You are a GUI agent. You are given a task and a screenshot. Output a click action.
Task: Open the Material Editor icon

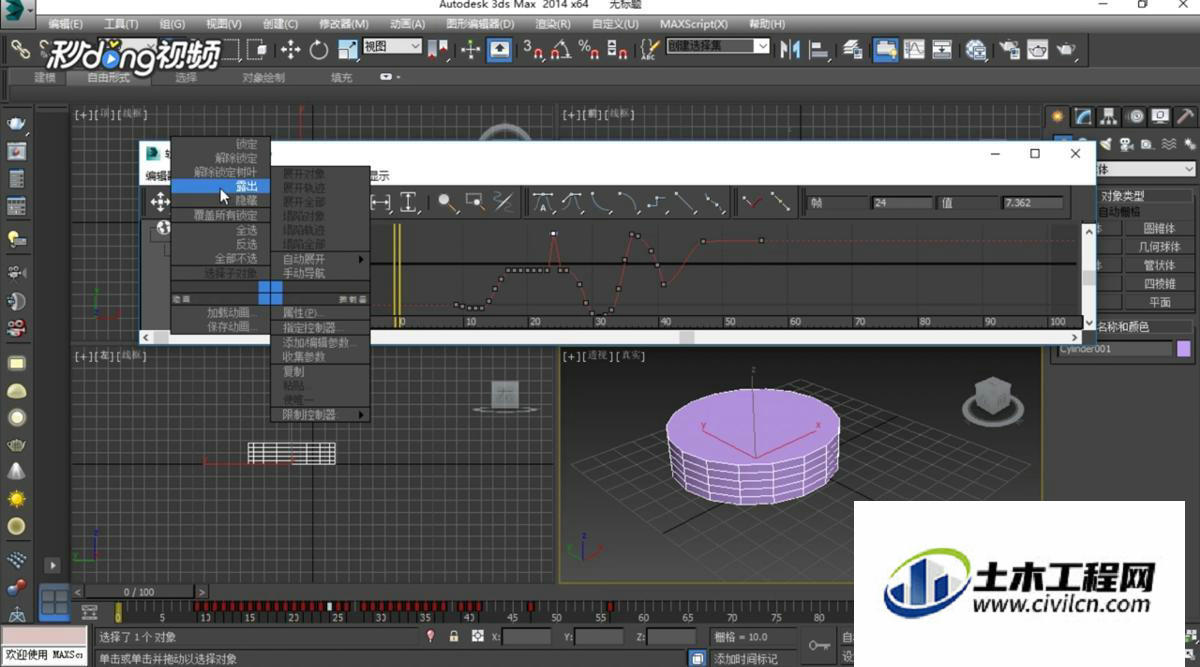pyautogui.click(x=976, y=49)
